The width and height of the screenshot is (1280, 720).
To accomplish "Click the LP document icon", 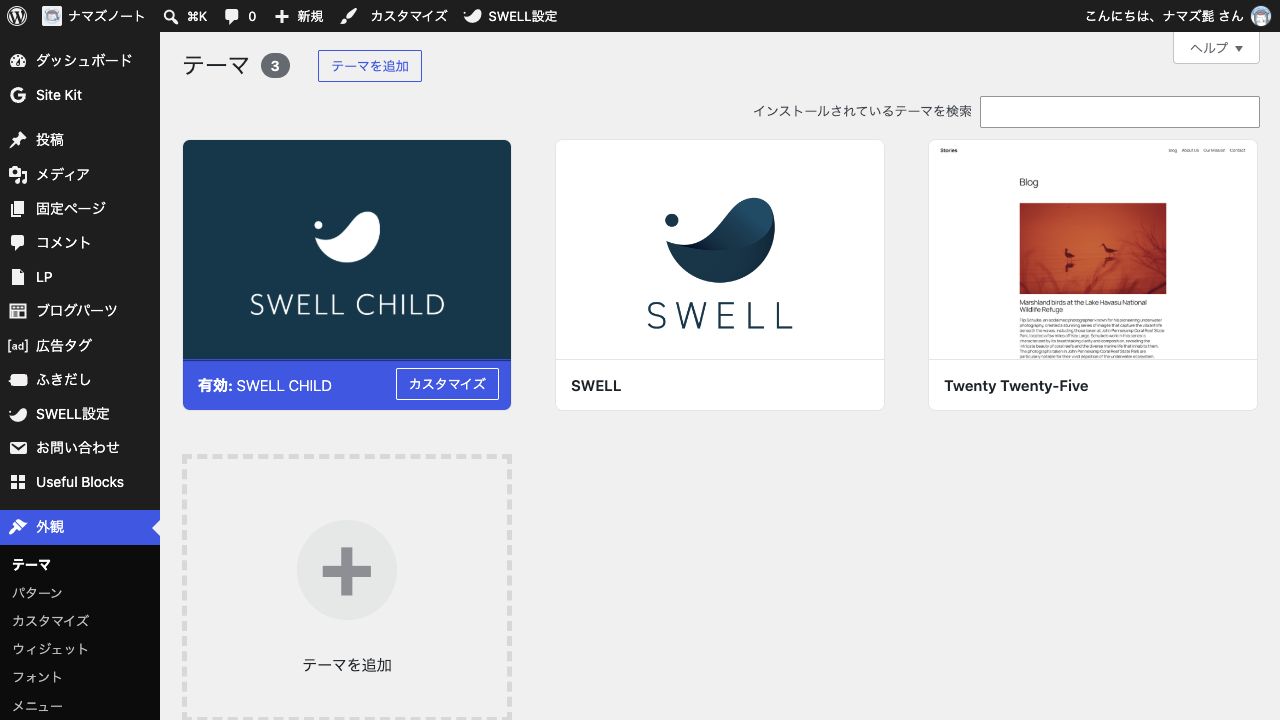I will tap(18, 277).
